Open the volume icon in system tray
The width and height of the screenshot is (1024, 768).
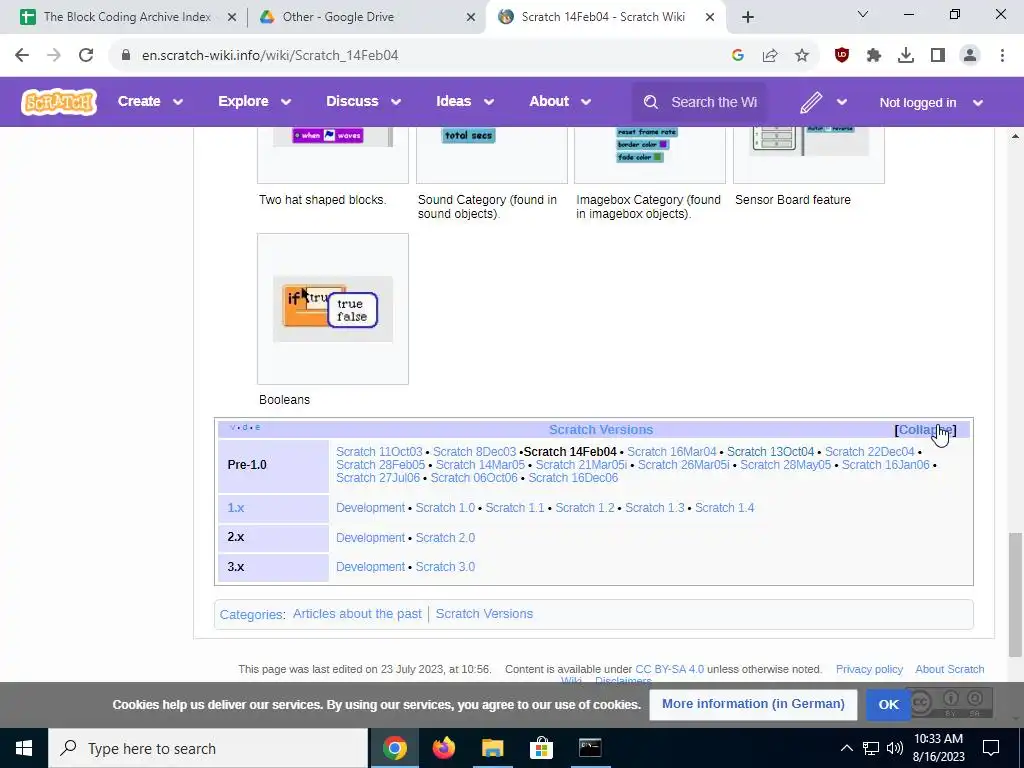pyautogui.click(x=895, y=748)
